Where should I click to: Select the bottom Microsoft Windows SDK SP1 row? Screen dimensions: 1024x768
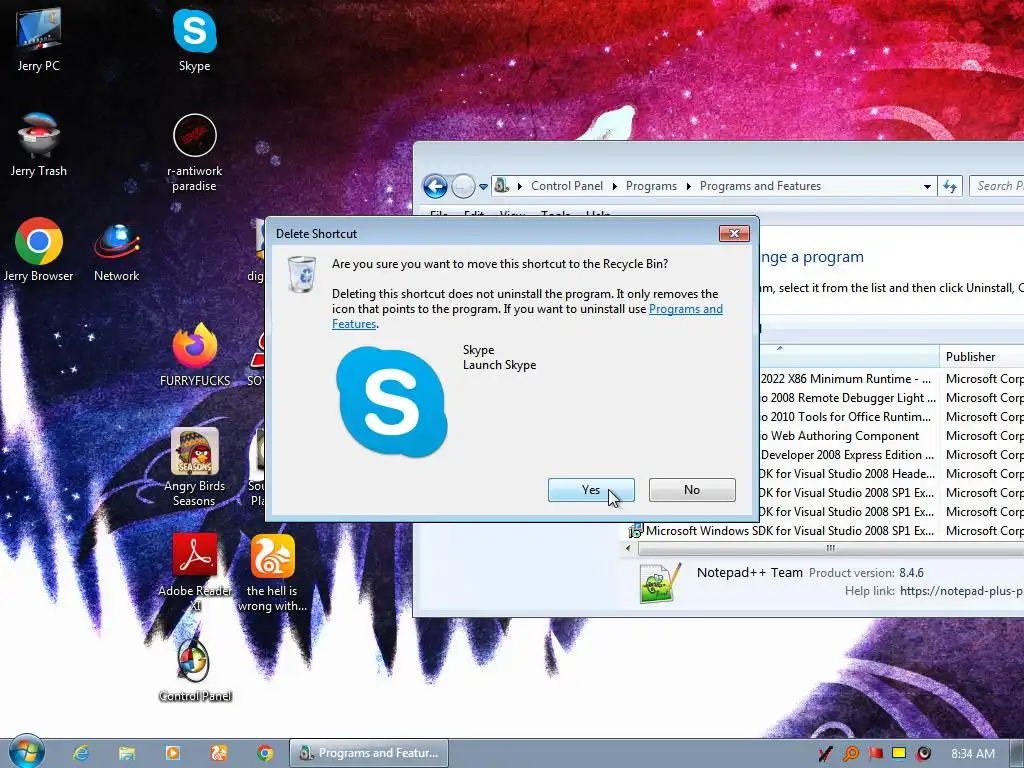(x=824, y=531)
